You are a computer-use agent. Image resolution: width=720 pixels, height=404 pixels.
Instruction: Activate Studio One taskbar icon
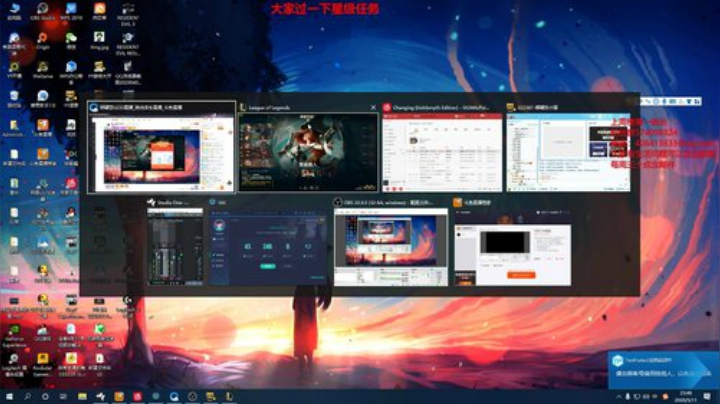(x=101, y=396)
